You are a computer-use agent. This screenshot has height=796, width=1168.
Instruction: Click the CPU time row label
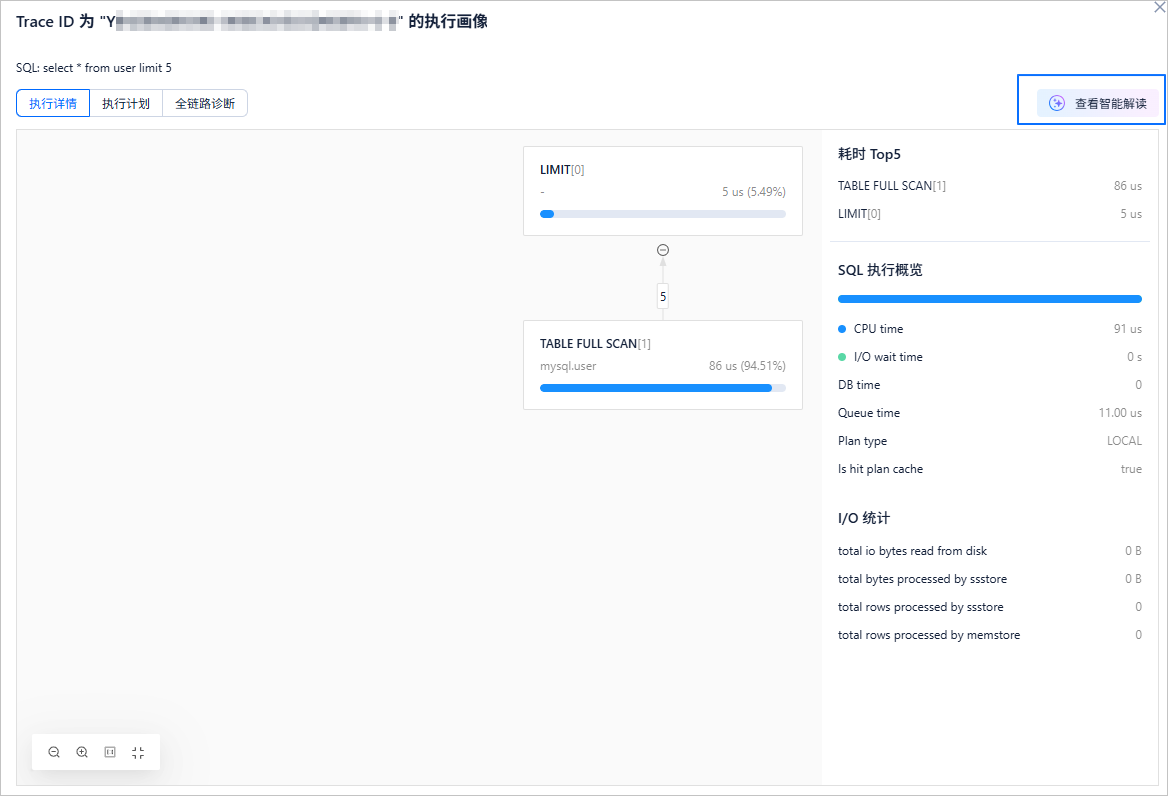878,328
